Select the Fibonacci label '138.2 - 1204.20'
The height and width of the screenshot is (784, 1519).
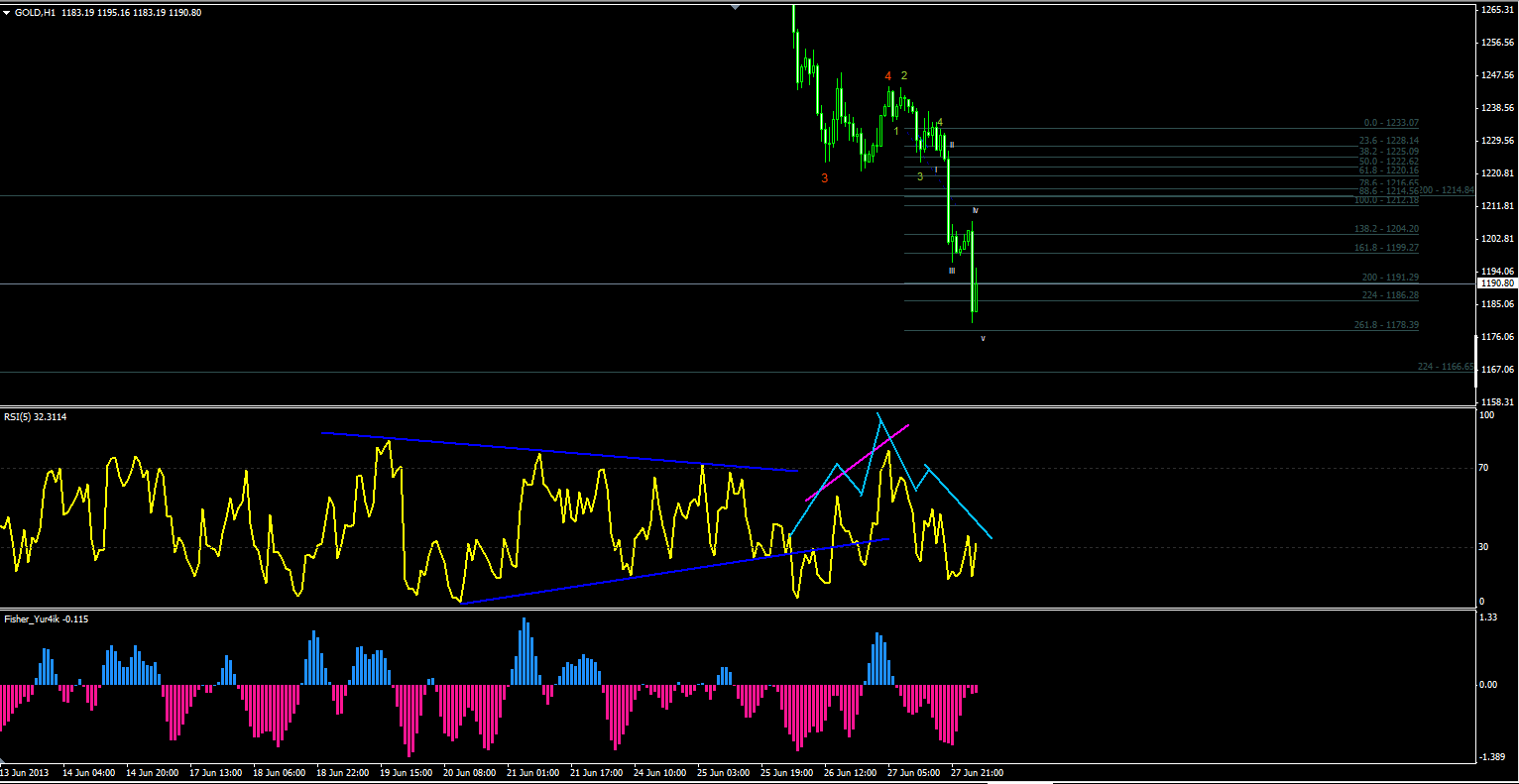(1387, 229)
